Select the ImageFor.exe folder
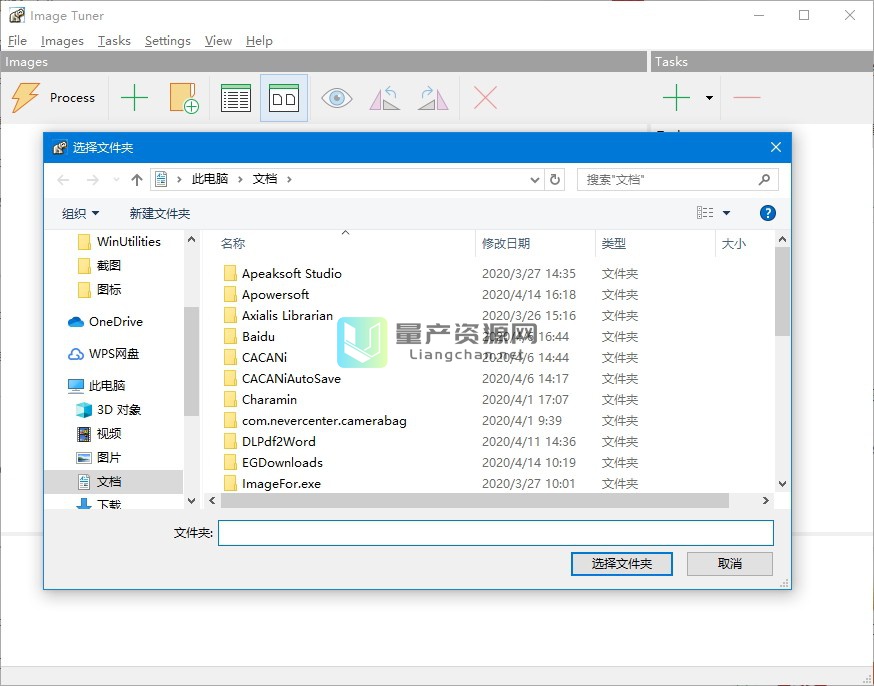Screen dimensions: 874x686 (x=272, y=484)
